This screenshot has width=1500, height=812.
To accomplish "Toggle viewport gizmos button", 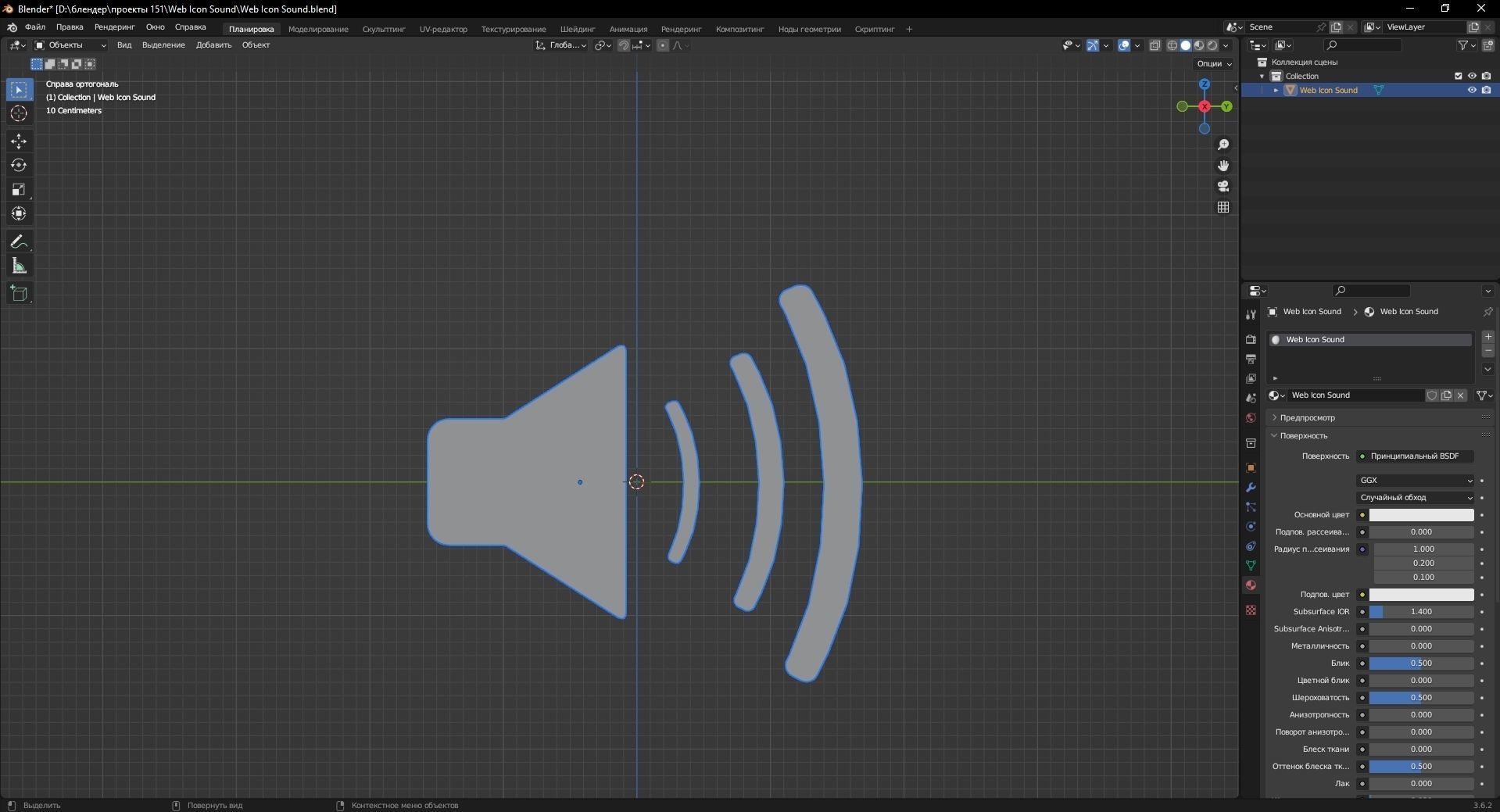I will coord(1093,45).
